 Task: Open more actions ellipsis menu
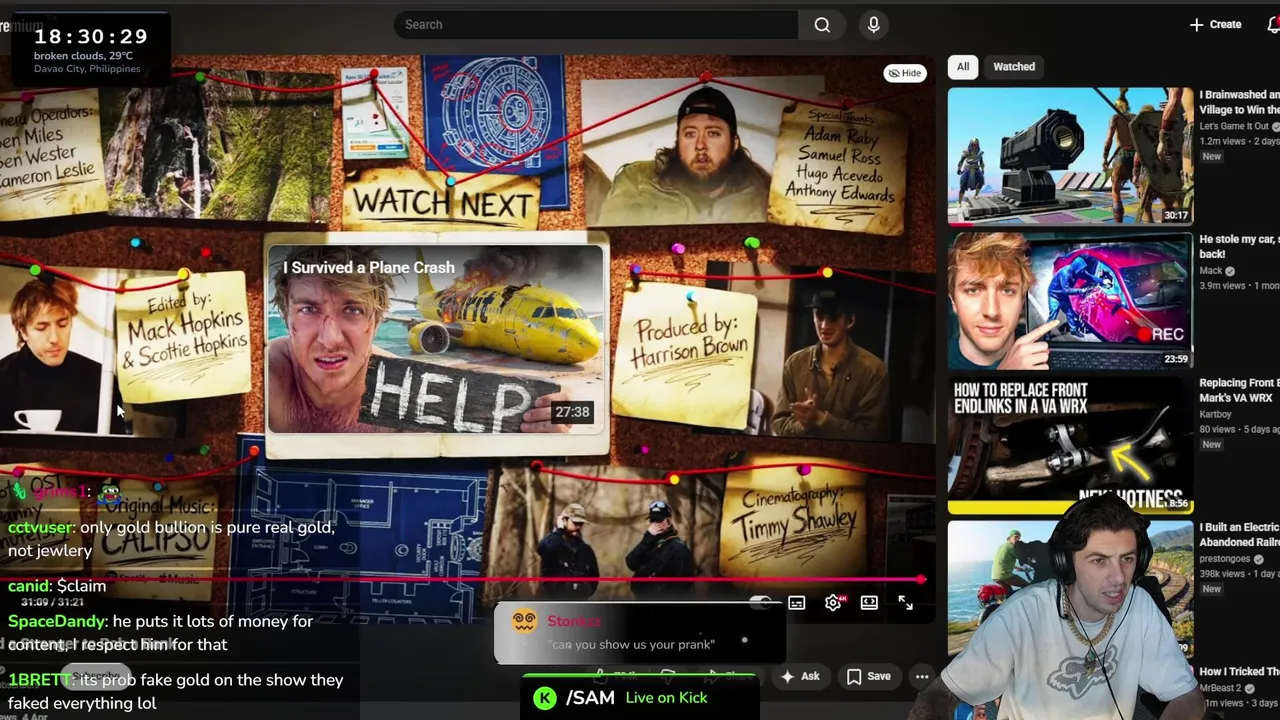click(x=922, y=677)
